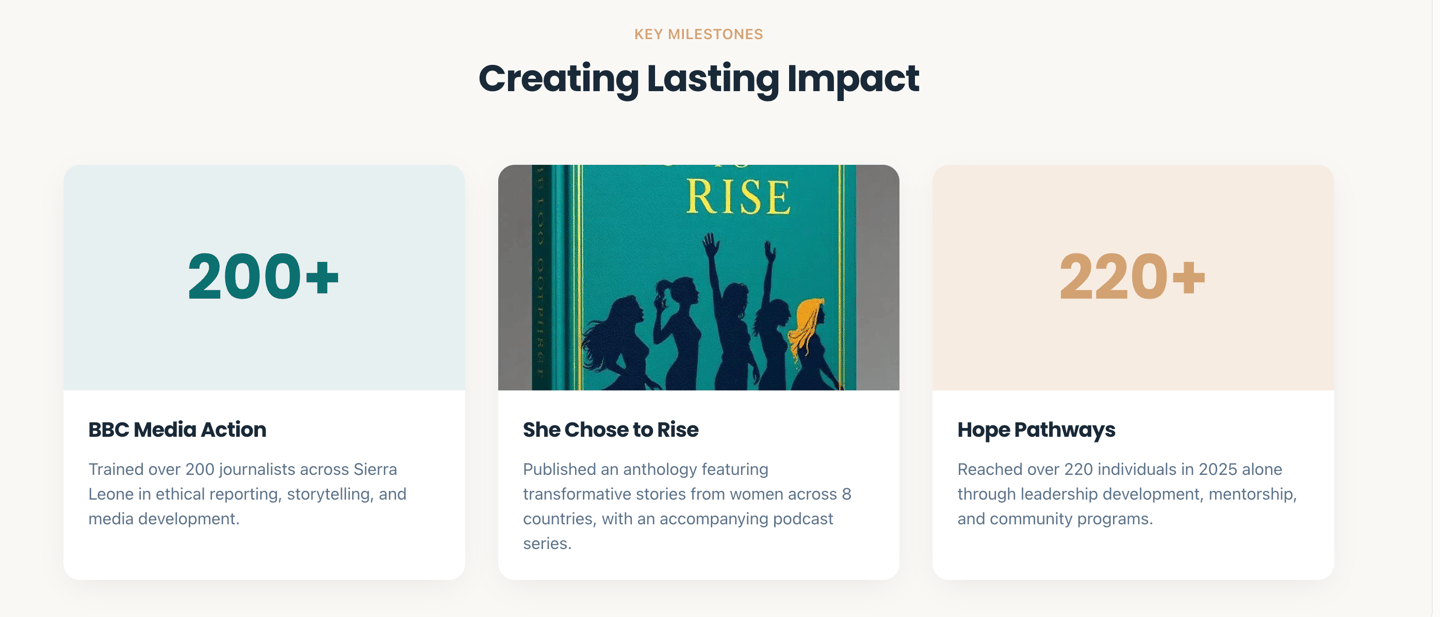Screen dimensions: 1440x617
Task: Click the Creating Lasting Impact heading
Action: [698, 78]
